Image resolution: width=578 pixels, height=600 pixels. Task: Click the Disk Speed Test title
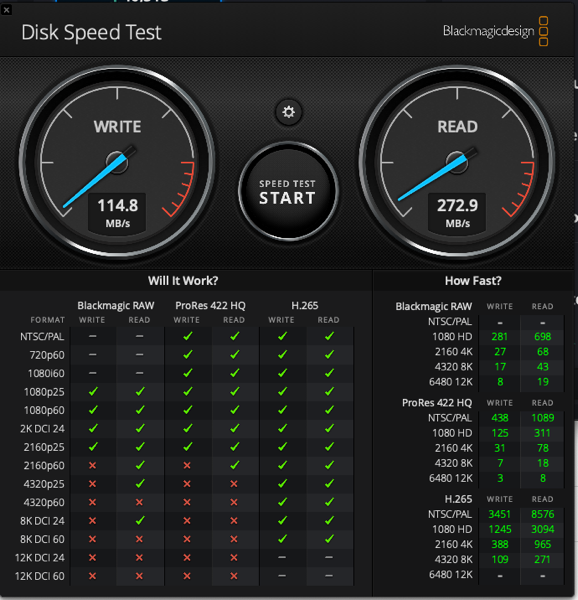click(91, 33)
